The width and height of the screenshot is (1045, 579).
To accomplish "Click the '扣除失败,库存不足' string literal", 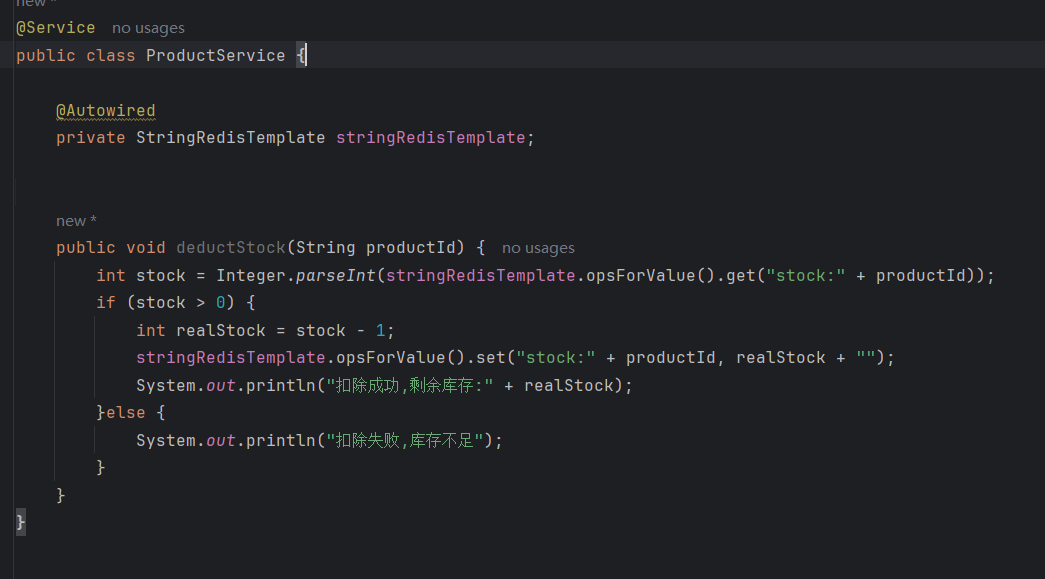I will coord(405,440).
